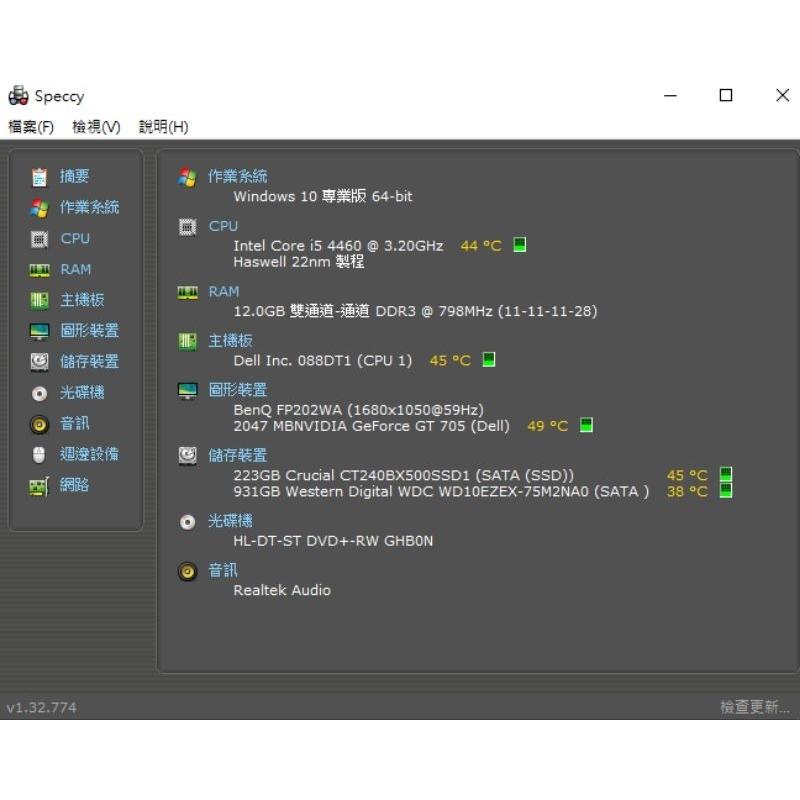Viewport: 800px width, 800px height.
Task: Select 作業系統 Windows flag icon in sidebar
Action: pos(39,208)
